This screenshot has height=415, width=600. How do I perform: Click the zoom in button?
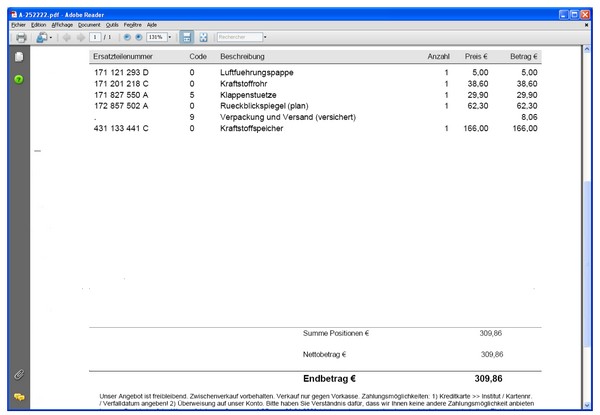pyautogui.click(x=138, y=37)
